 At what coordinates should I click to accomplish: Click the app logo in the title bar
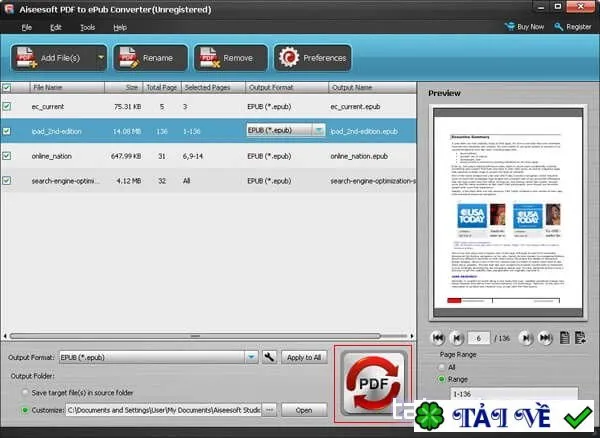point(8,9)
